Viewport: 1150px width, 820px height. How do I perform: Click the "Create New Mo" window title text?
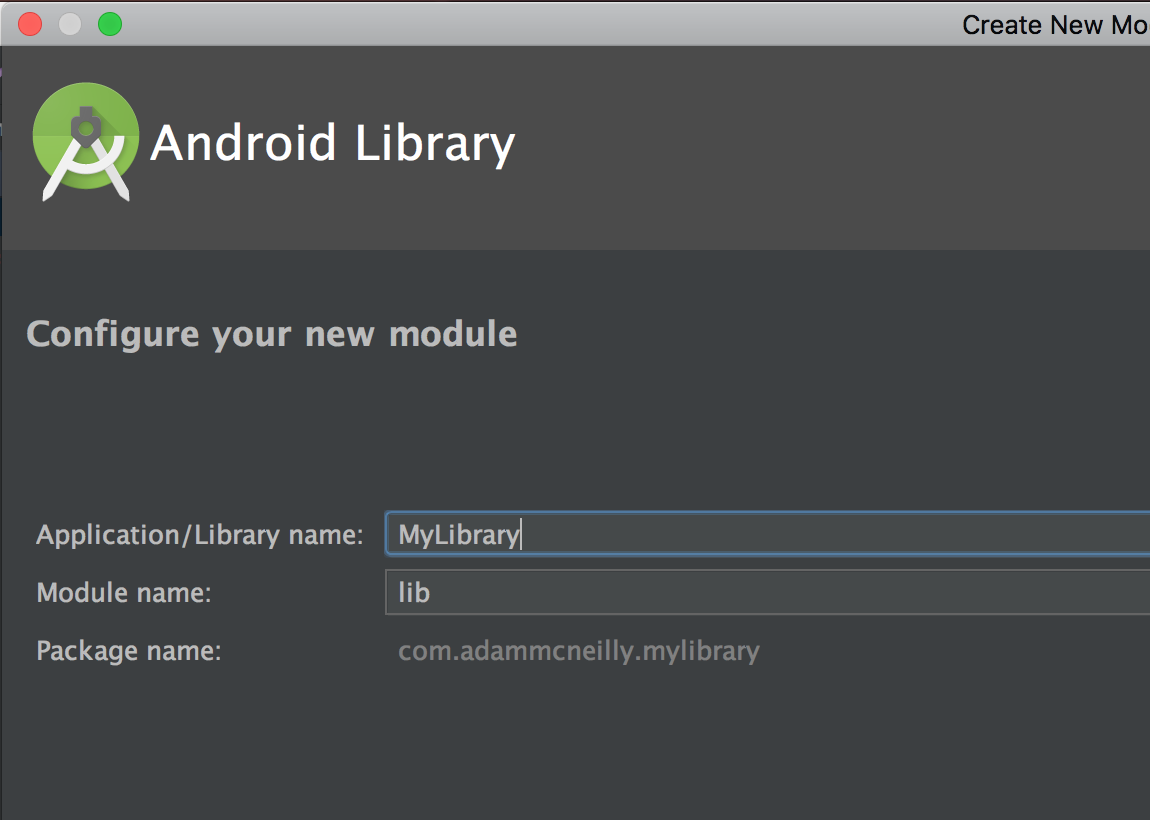(1054, 25)
